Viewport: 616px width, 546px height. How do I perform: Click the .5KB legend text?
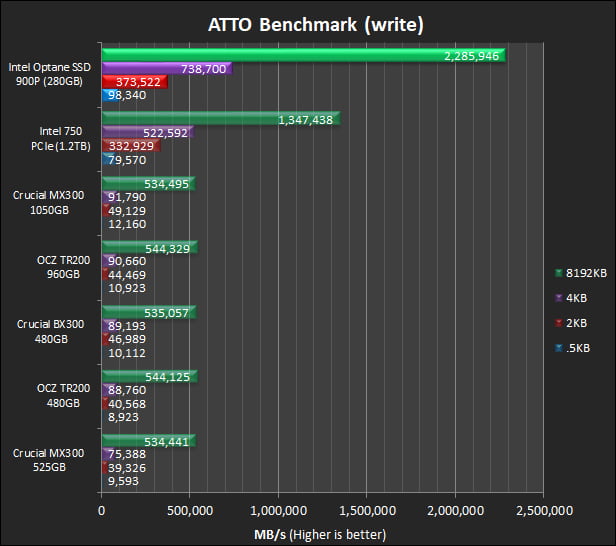(578, 348)
